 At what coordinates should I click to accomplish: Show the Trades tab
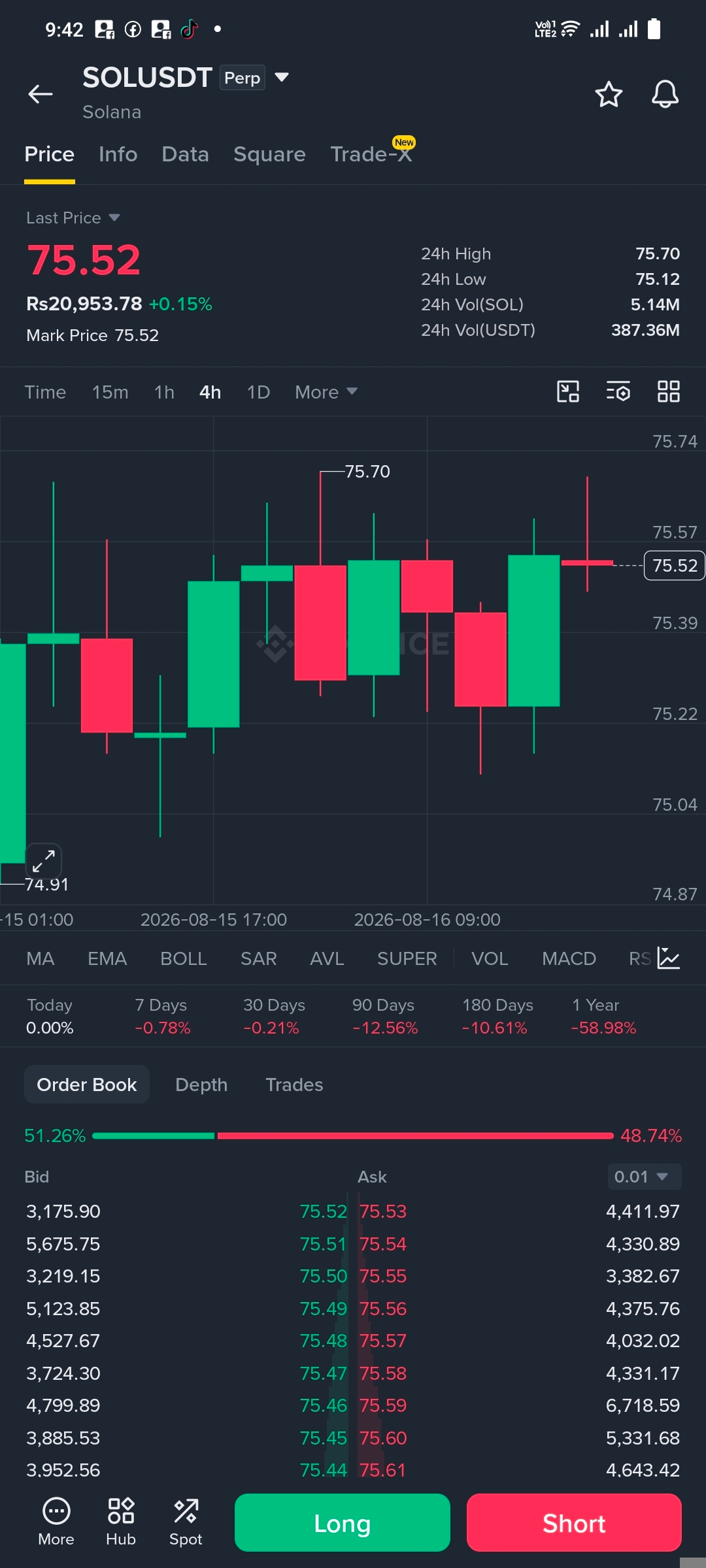click(294, 1085)
